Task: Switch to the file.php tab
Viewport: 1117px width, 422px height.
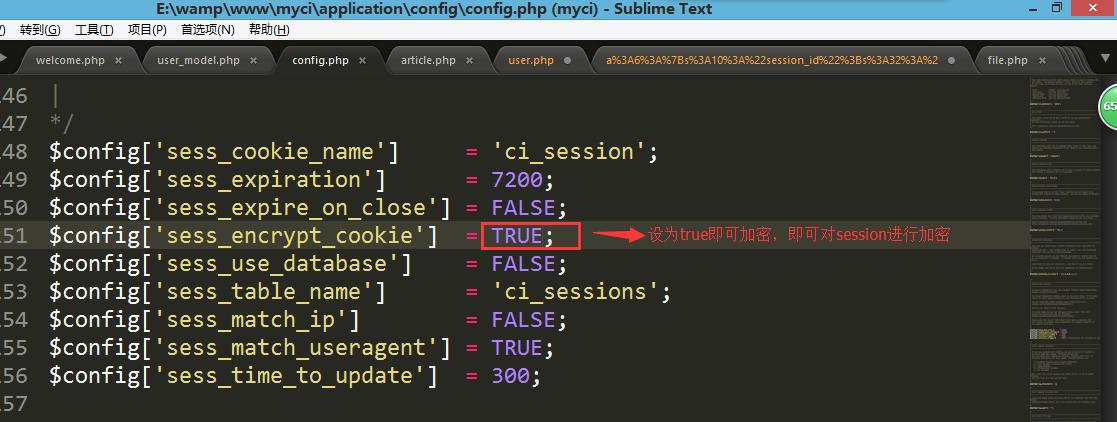Action: pos(1007,61)
